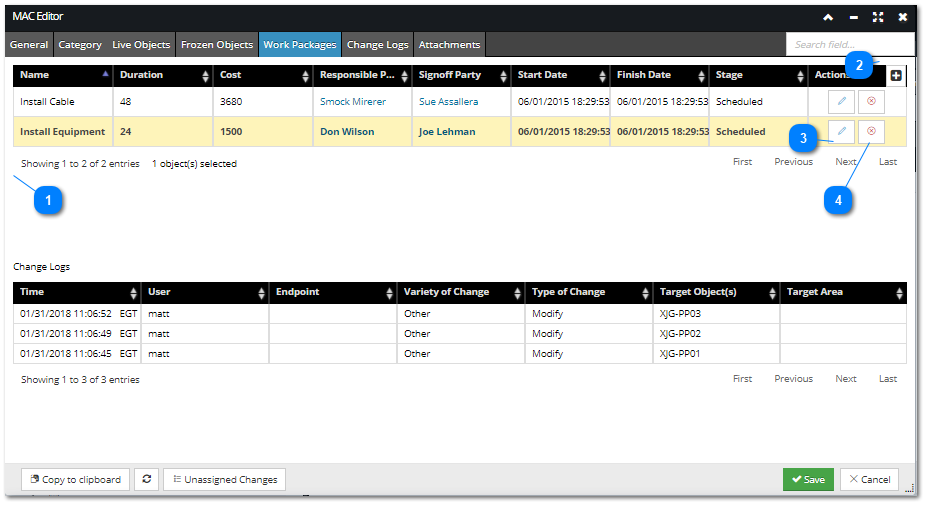Sort work packages by Duration
926x505 pixels.
click(x=163, y=75)
